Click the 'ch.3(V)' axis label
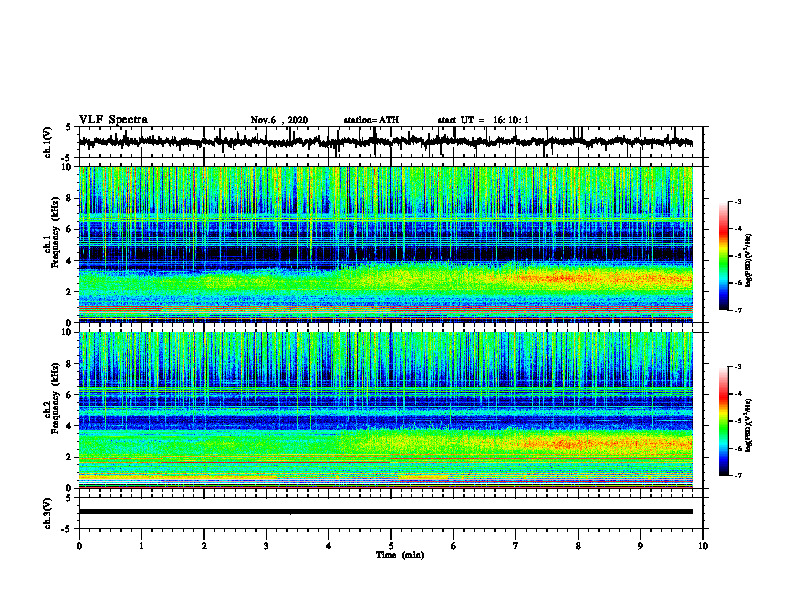792x612 pixels. (x=48, y=513)
